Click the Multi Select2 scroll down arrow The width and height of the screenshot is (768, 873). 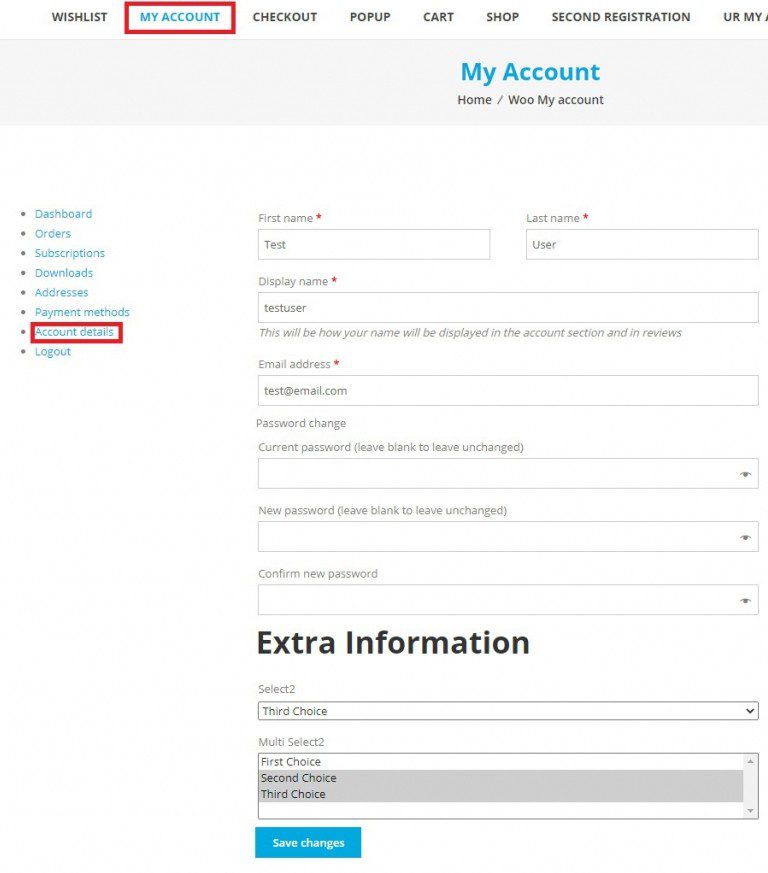point(751,811)
